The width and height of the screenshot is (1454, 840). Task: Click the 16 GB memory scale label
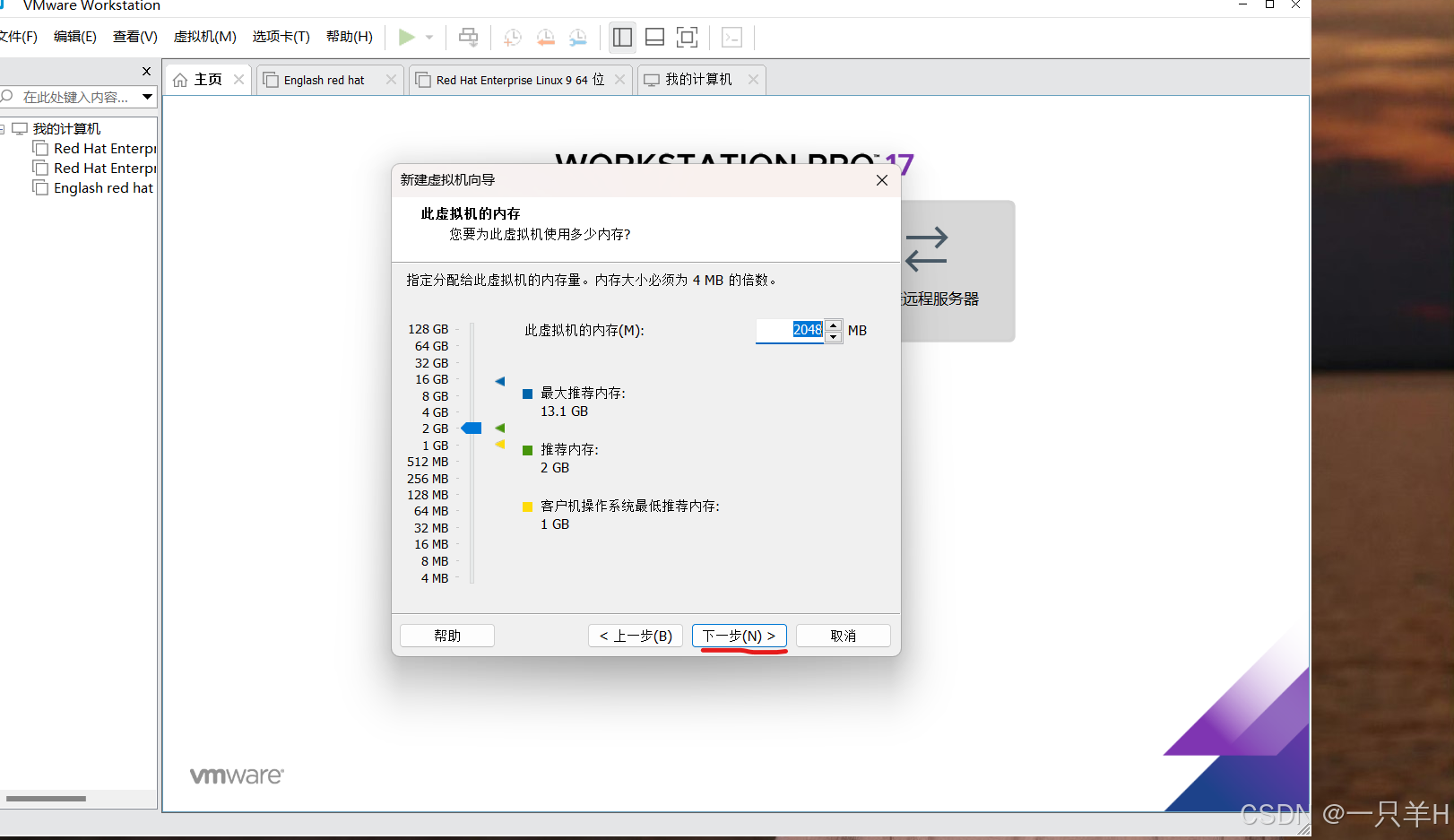coord(431,379)
